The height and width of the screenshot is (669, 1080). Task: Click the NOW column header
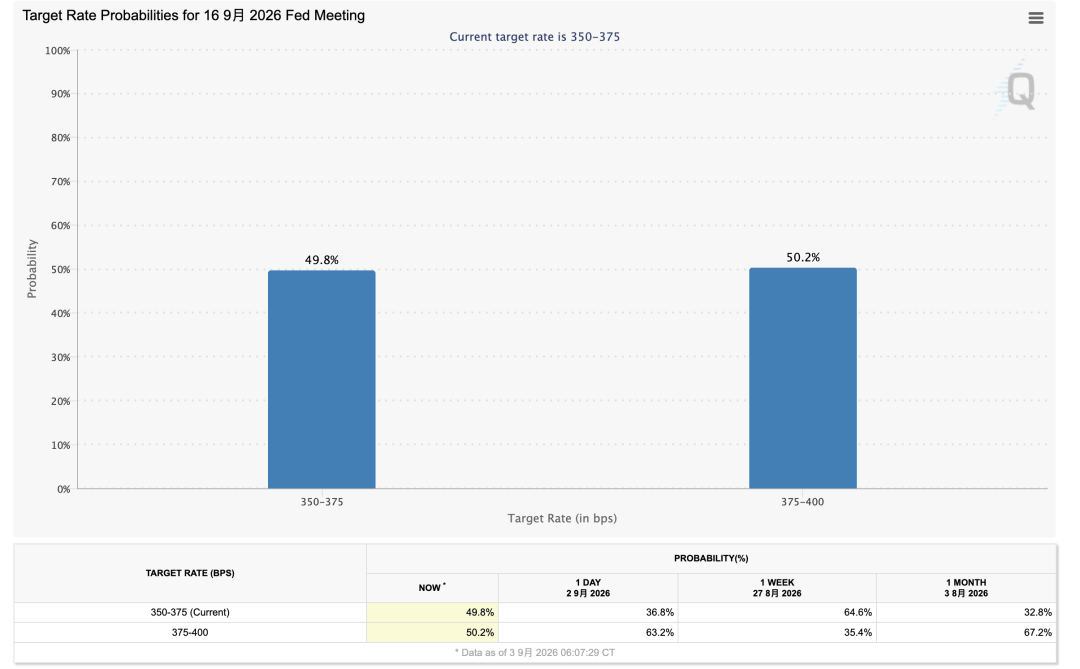(433, 588)
